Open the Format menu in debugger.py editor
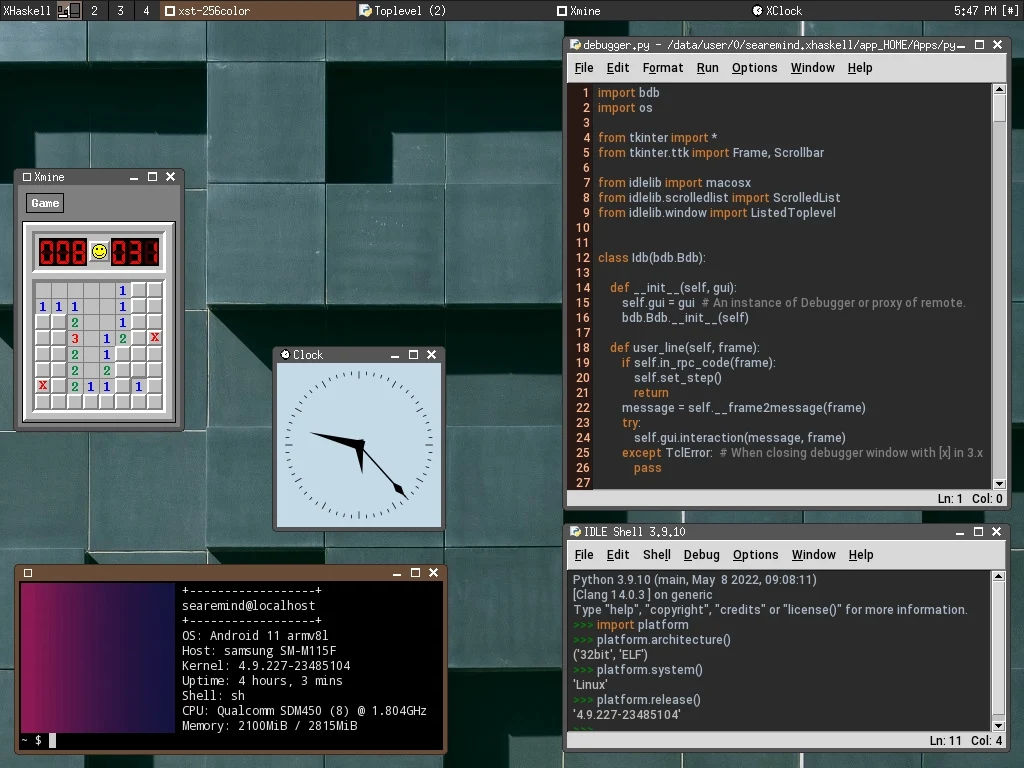The height and width of the screenshot is (768, 1024). 663,67
